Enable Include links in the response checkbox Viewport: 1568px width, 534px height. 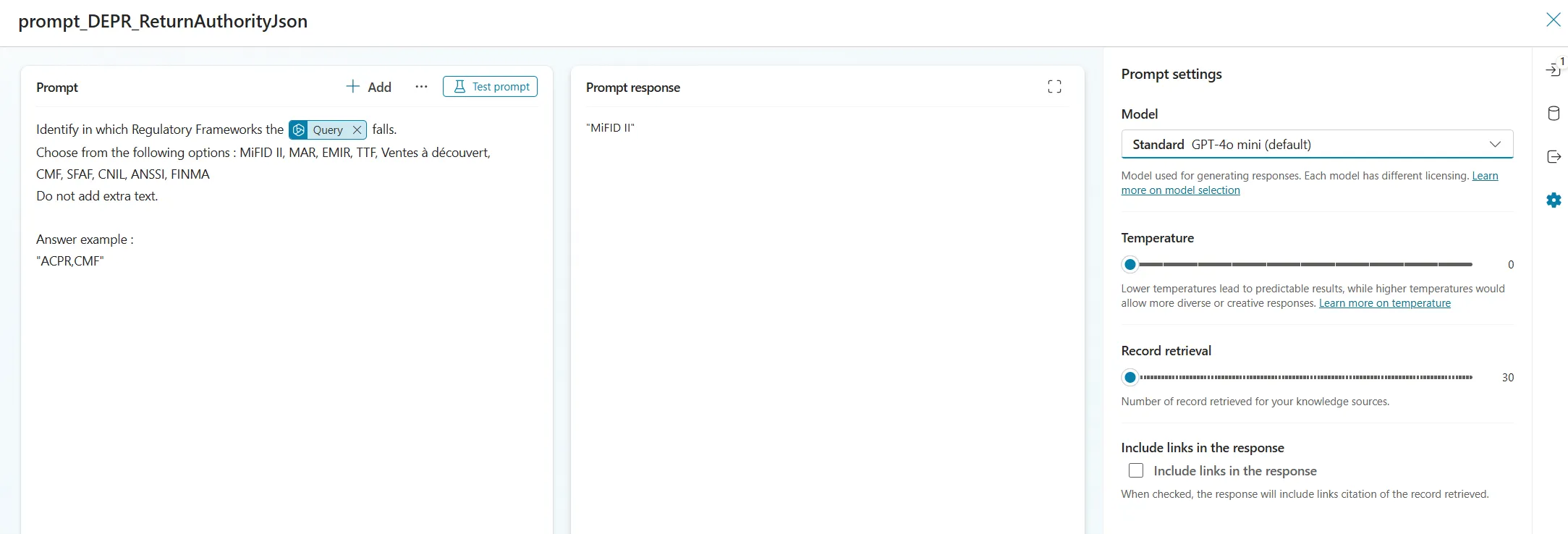[x=1136, y=471]
